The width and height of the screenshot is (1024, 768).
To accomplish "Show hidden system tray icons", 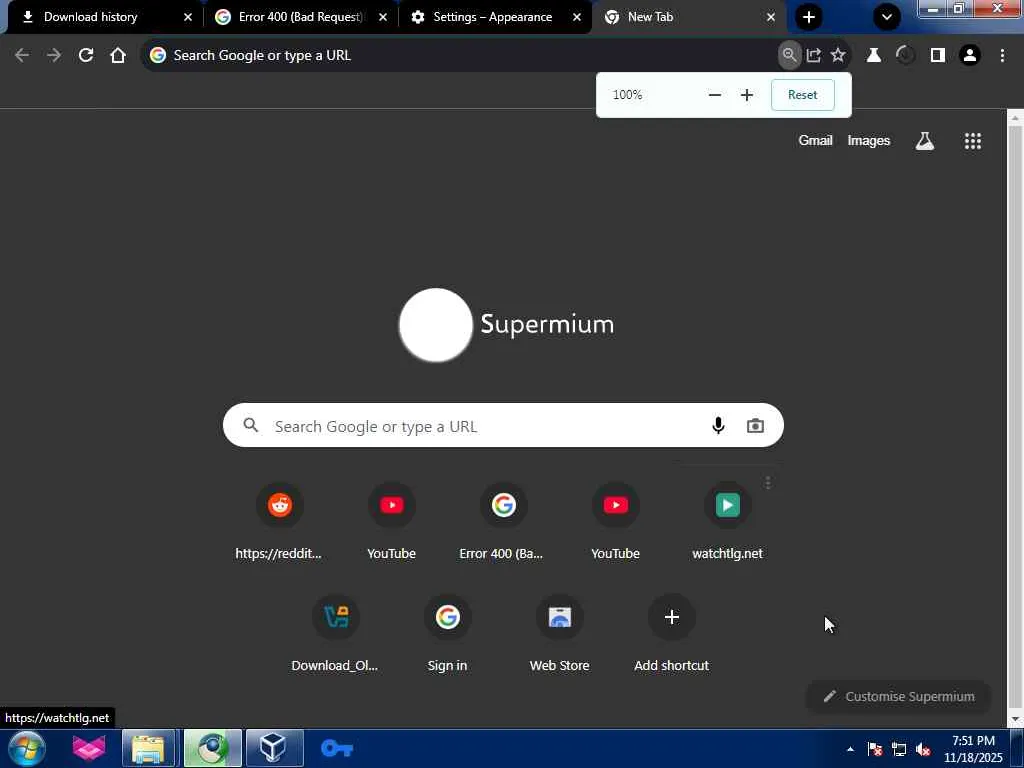I will point(850,749).
